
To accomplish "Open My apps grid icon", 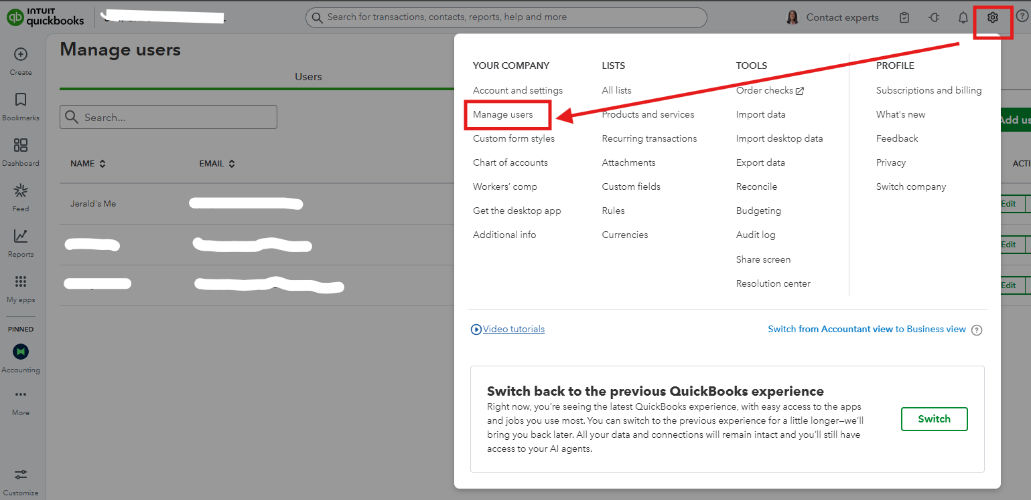I will (21, 282).
